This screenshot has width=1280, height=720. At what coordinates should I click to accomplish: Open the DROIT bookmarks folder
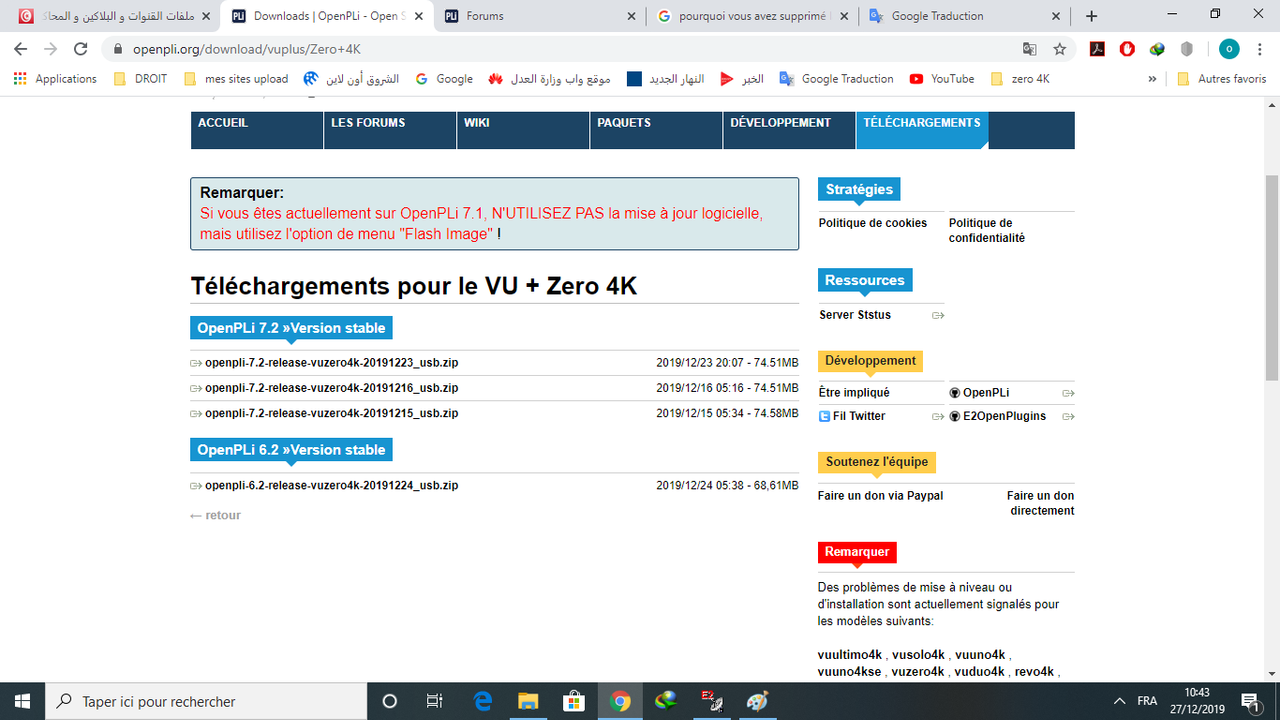(140, 79)
